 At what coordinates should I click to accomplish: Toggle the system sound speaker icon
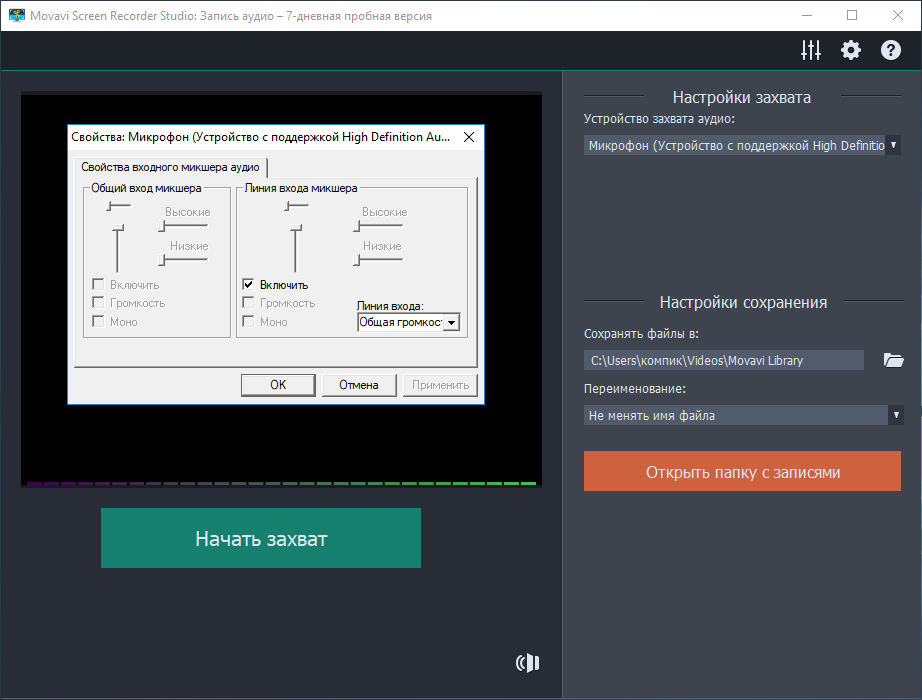[x=527, y=663]
